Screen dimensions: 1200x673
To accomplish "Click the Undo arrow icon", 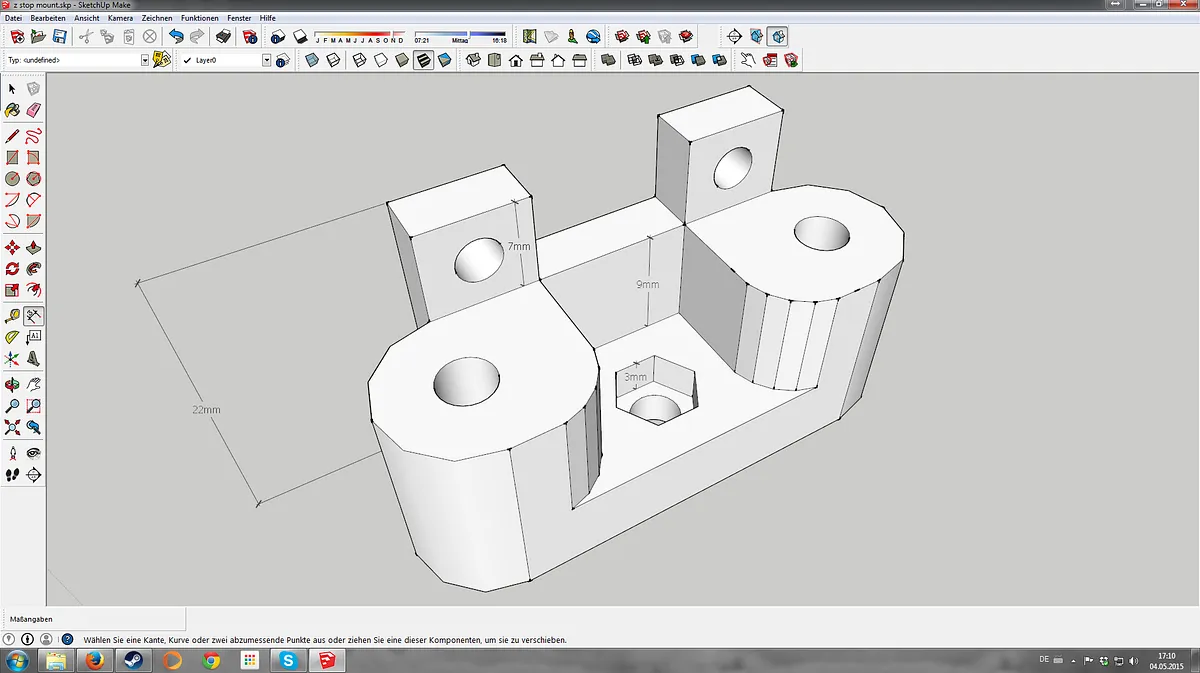I will (176, 37).
